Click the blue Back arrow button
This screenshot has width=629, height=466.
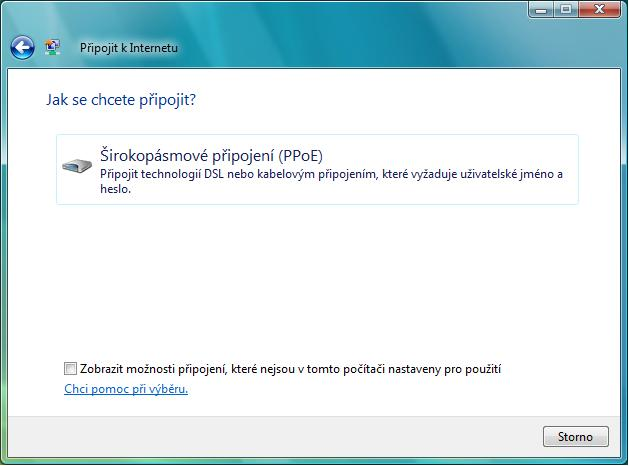[x=22, y=47]
